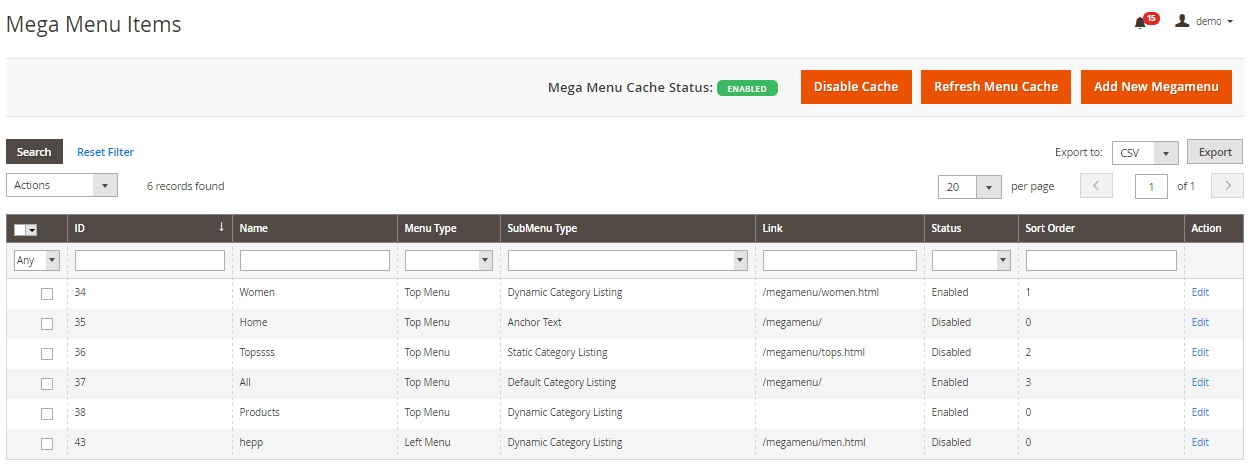Image resolution: width=1253 pixels, height=469 pixels.
Task: Click the Name filter input field
Action: (x=315, y=260)
